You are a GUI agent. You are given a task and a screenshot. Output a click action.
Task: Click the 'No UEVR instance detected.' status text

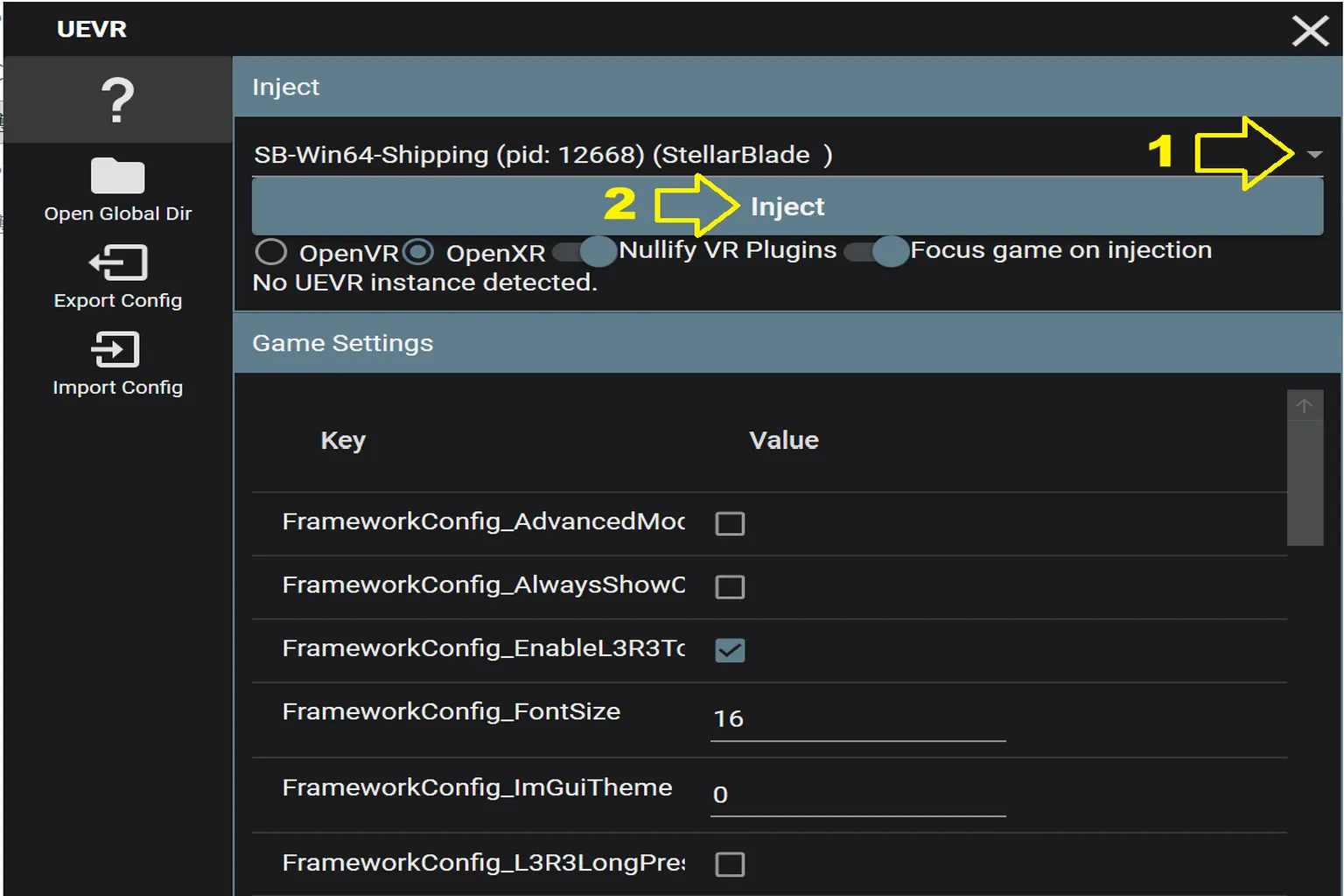coord(425,283)
